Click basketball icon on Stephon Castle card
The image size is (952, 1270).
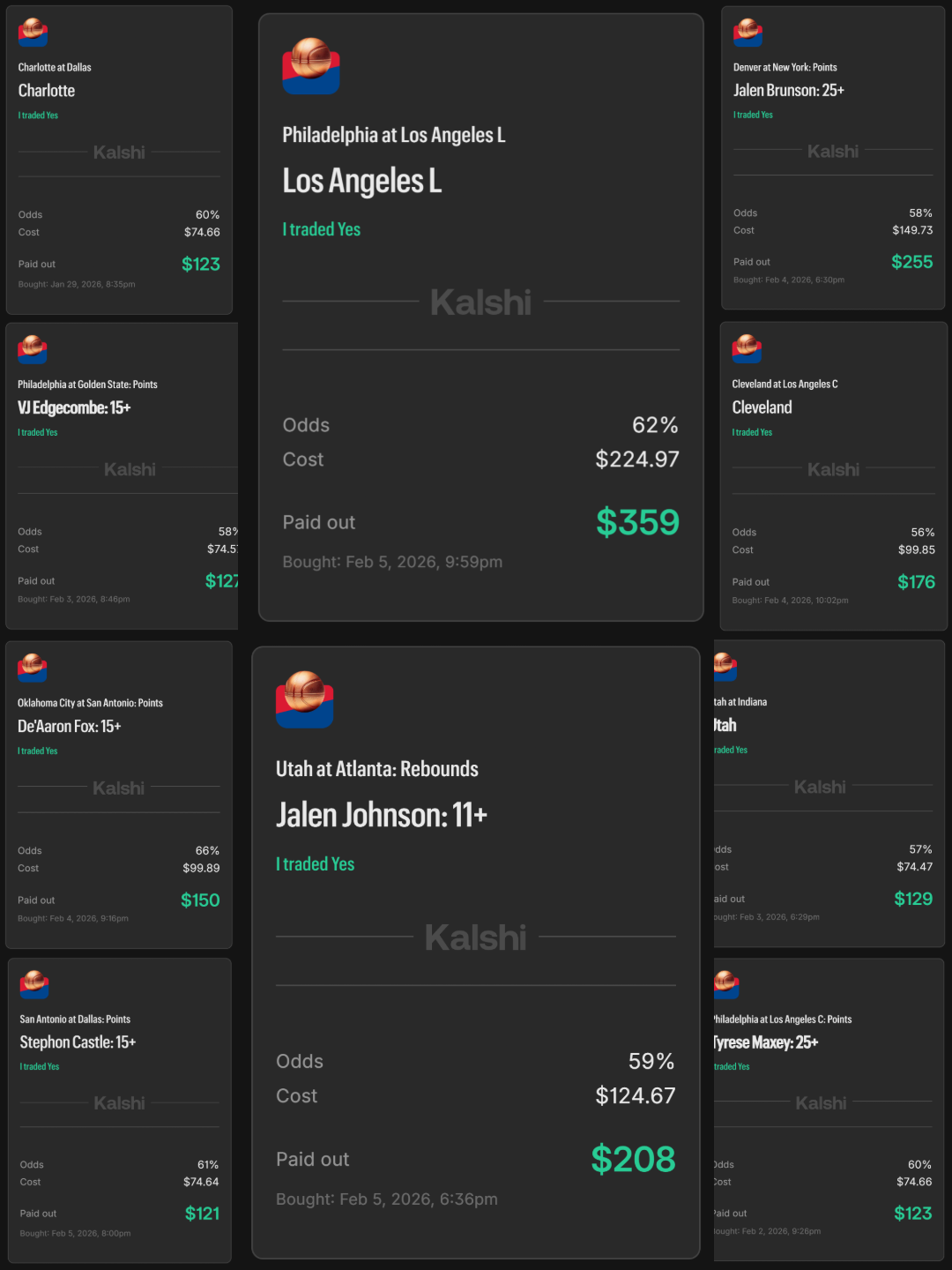(x=34, y=984)
